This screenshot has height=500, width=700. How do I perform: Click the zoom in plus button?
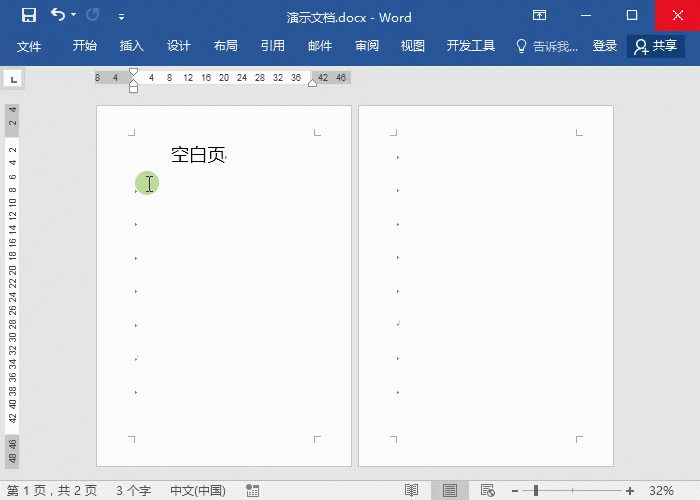click(x=630, y=491)
